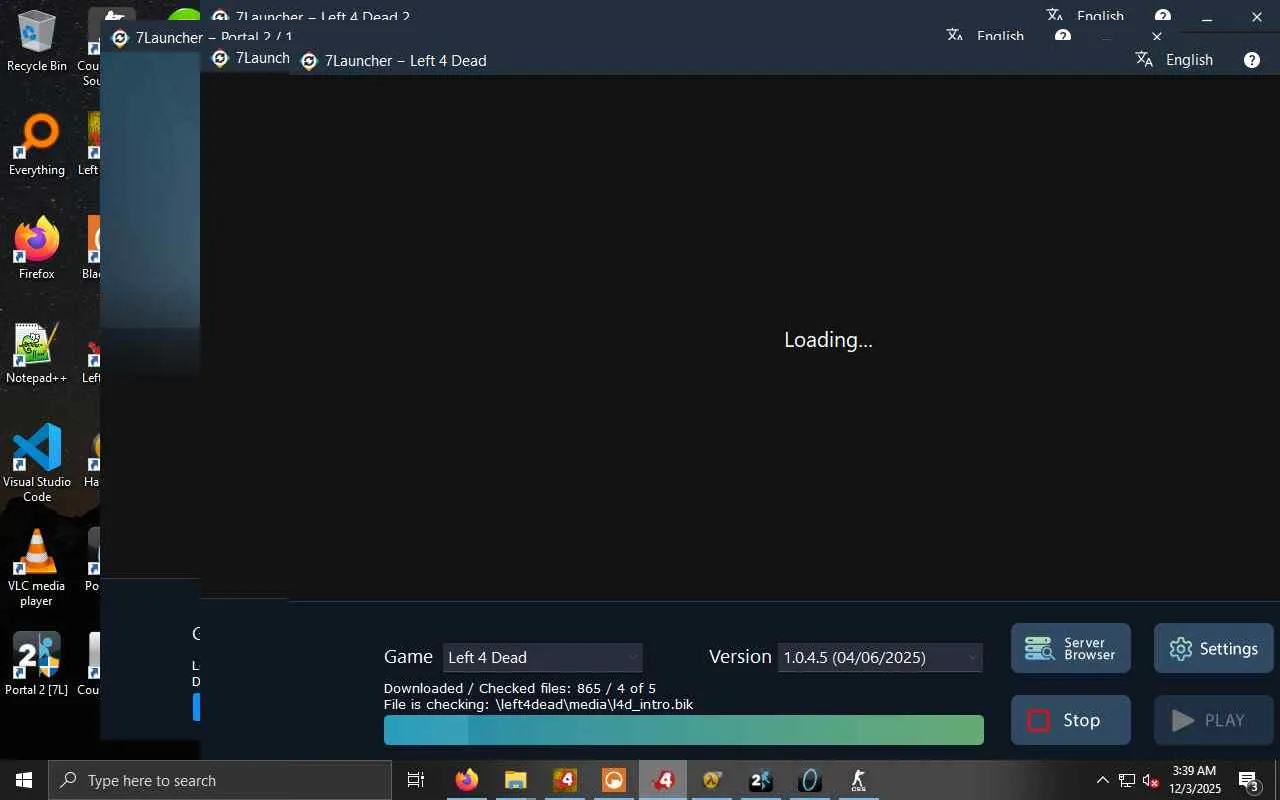Image resolution: width=1280 pixels, height=800 pixels.
Task: Switch to the Half-Life taskbar icon
Action: tap(712, 780)
